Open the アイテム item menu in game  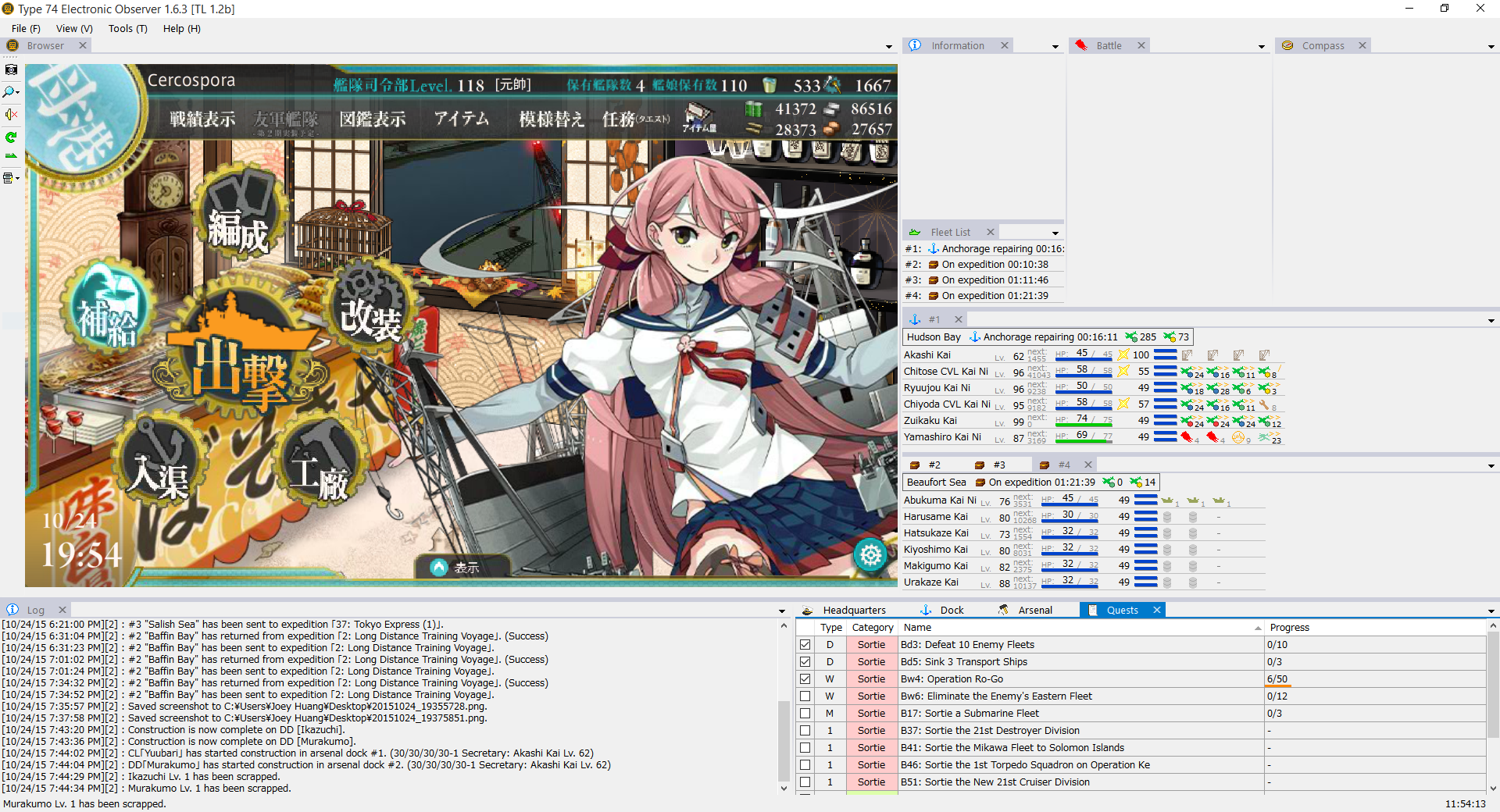coord(462,119)
